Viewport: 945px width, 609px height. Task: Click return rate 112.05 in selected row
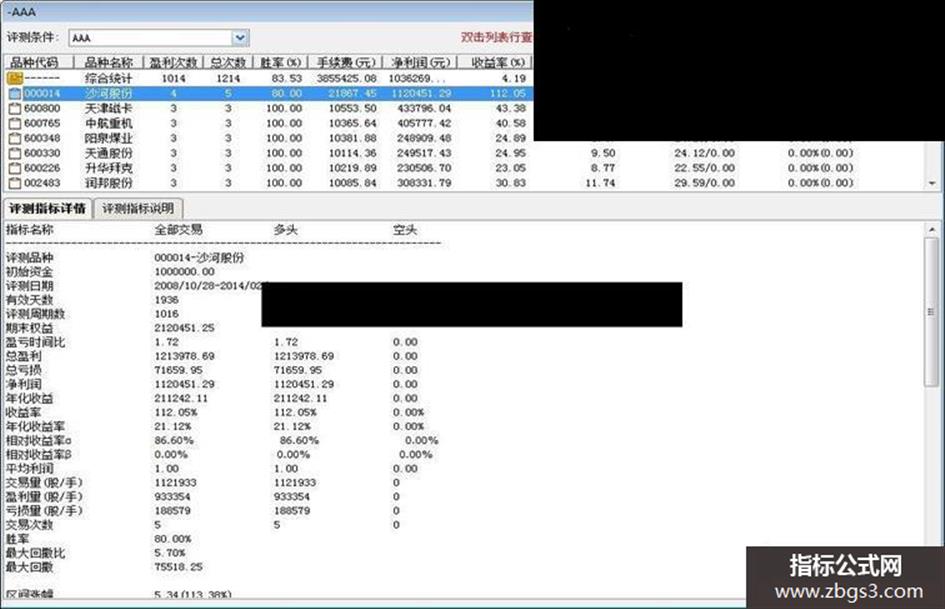point(507,93)
